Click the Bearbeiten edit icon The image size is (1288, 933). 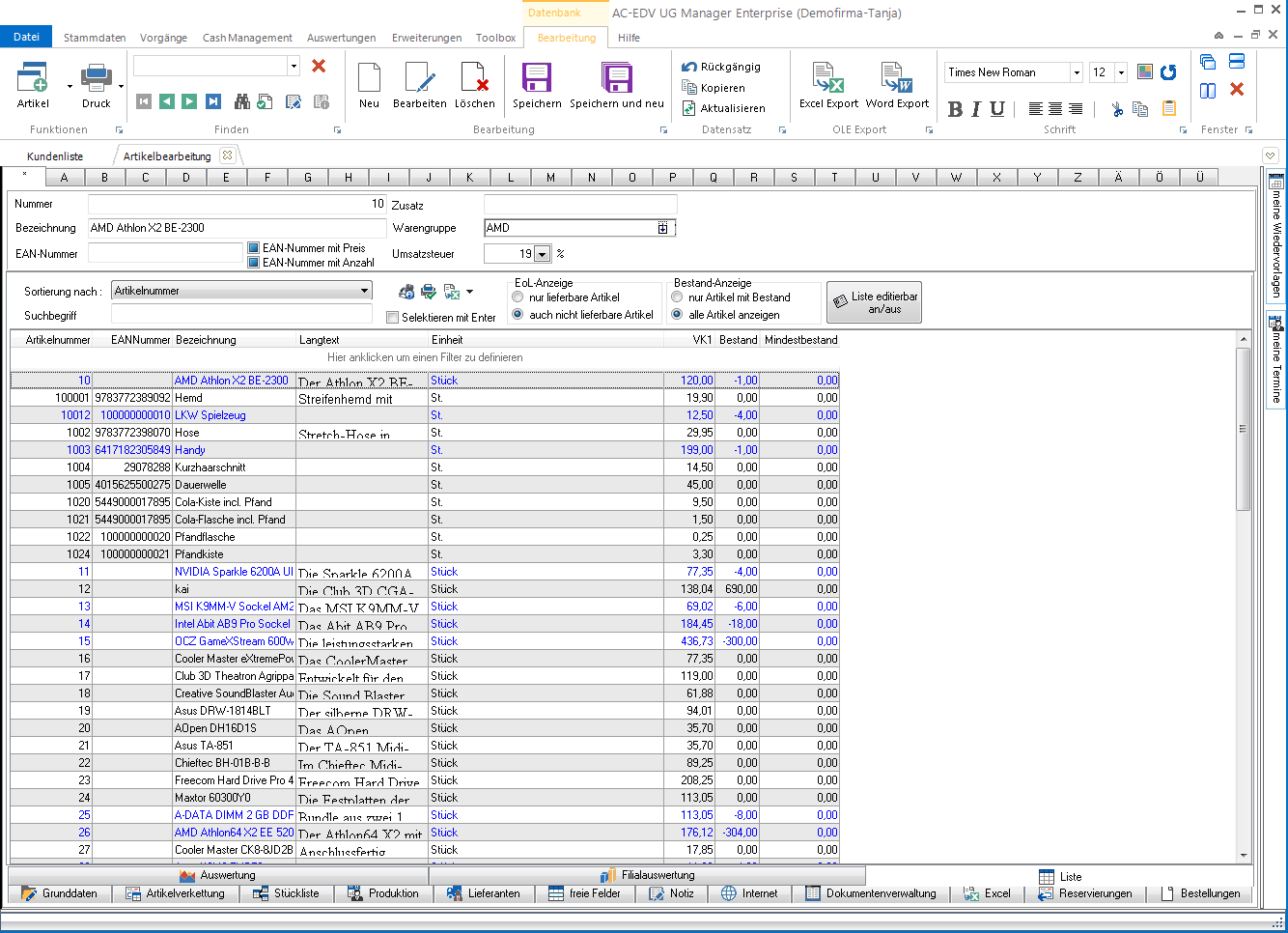coord(419,79)
